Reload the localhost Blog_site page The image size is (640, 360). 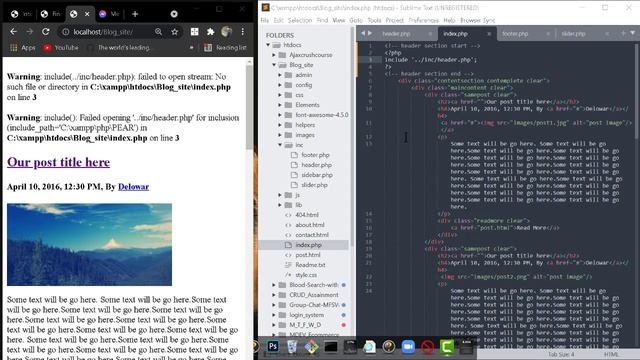click(46, 32)
